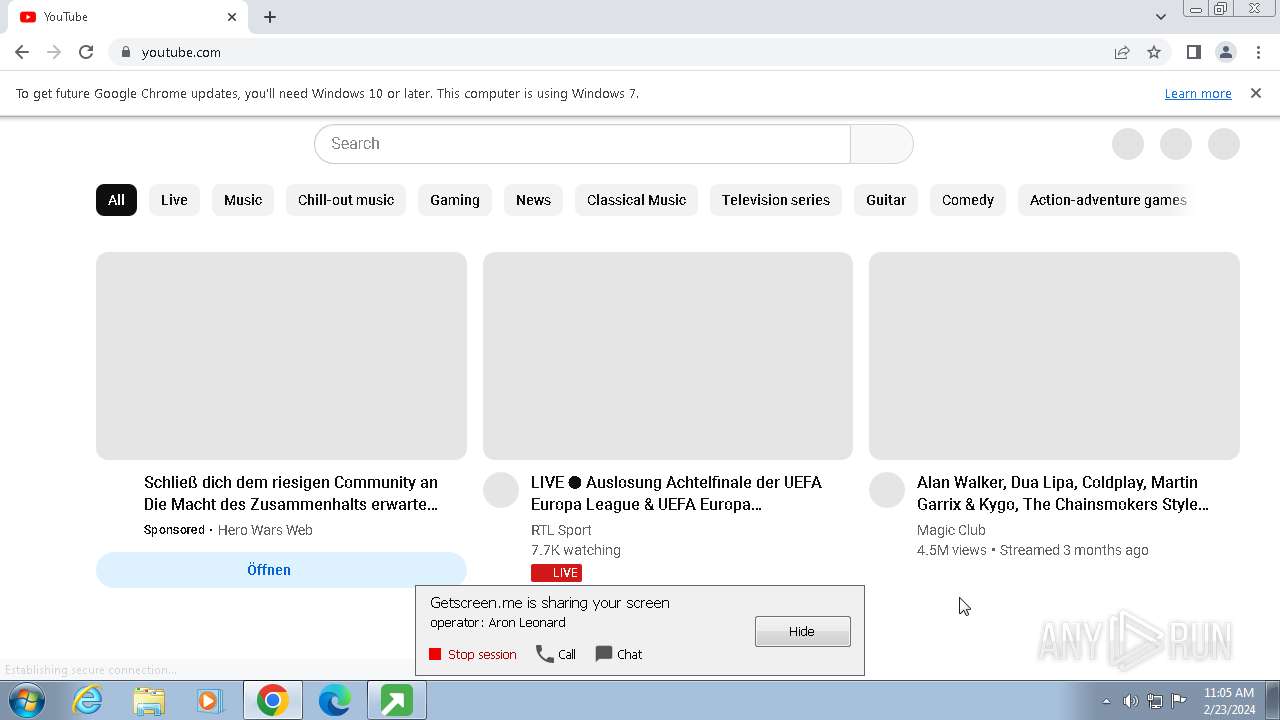
Task: Open LIVE Auslosung Achtelfinale video title
Action: [676, 493]
